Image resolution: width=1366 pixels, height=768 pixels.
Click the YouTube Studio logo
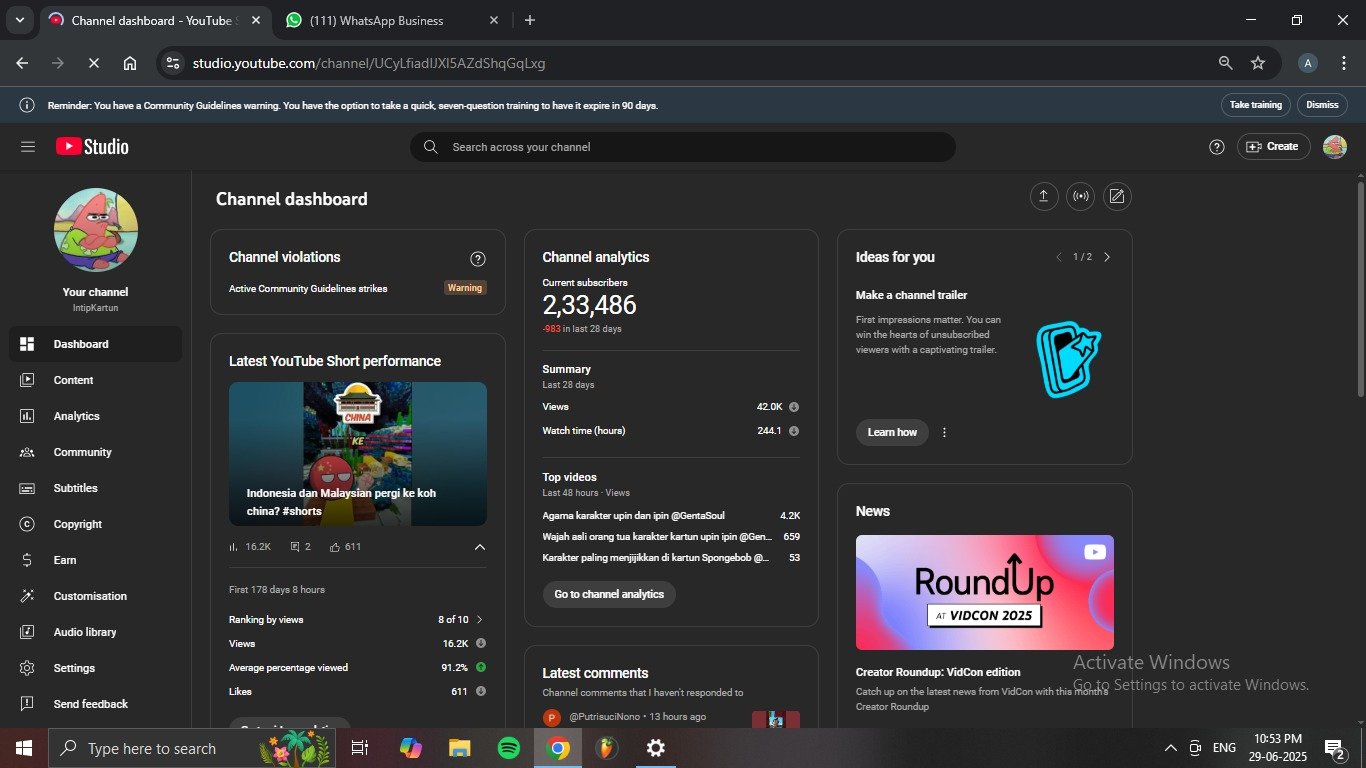pyautogui.click(x=92, y=147)
